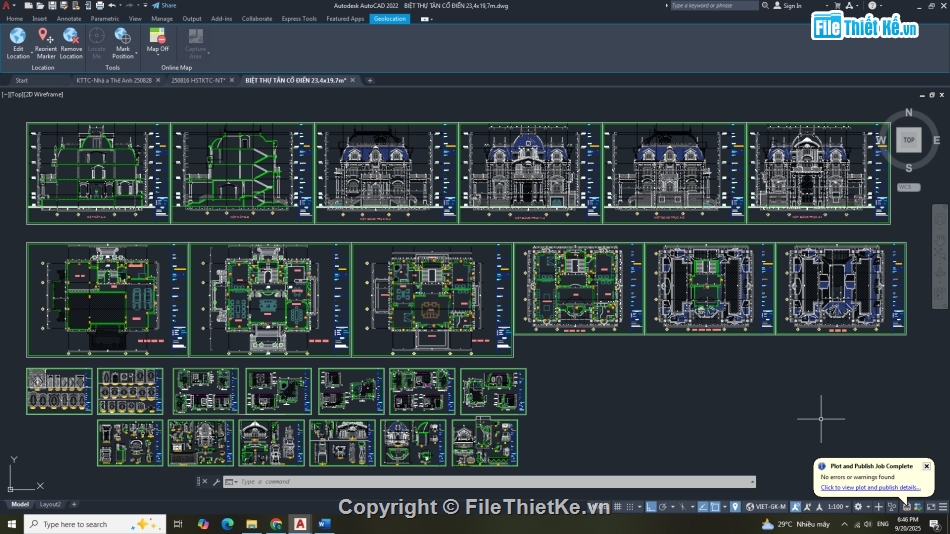950x534 pixels.
Task: Switch to the Layout2 tab
Action: point(50,504)
